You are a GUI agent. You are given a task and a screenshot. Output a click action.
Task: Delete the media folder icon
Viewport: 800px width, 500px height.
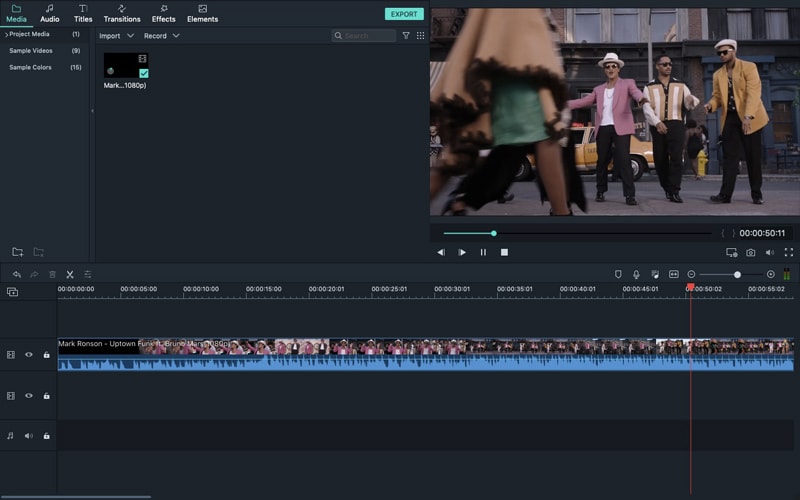(x=39, y=252)
